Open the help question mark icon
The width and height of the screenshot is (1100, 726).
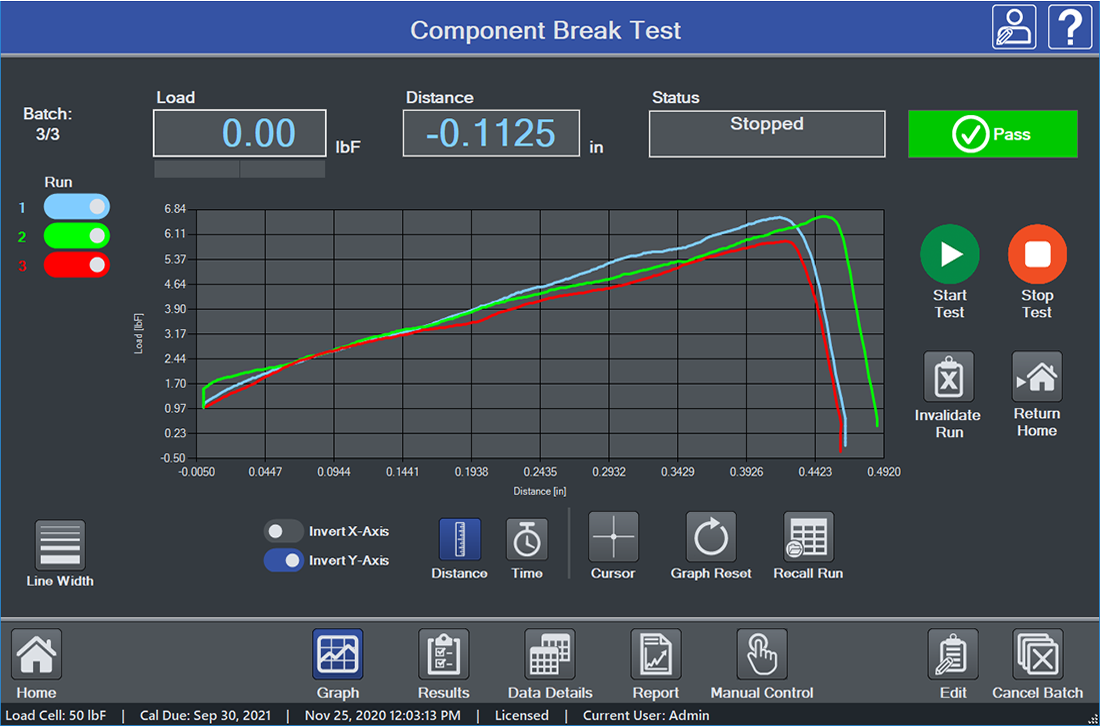[1069, 26]
